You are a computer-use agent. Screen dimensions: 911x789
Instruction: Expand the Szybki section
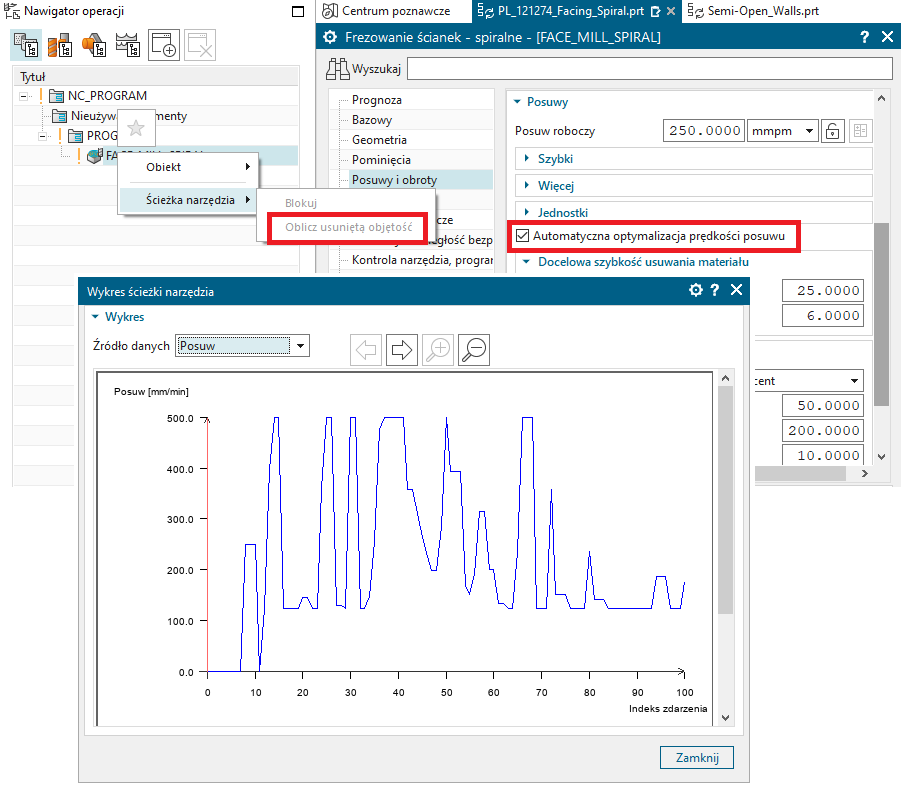[x=526, y=158]
